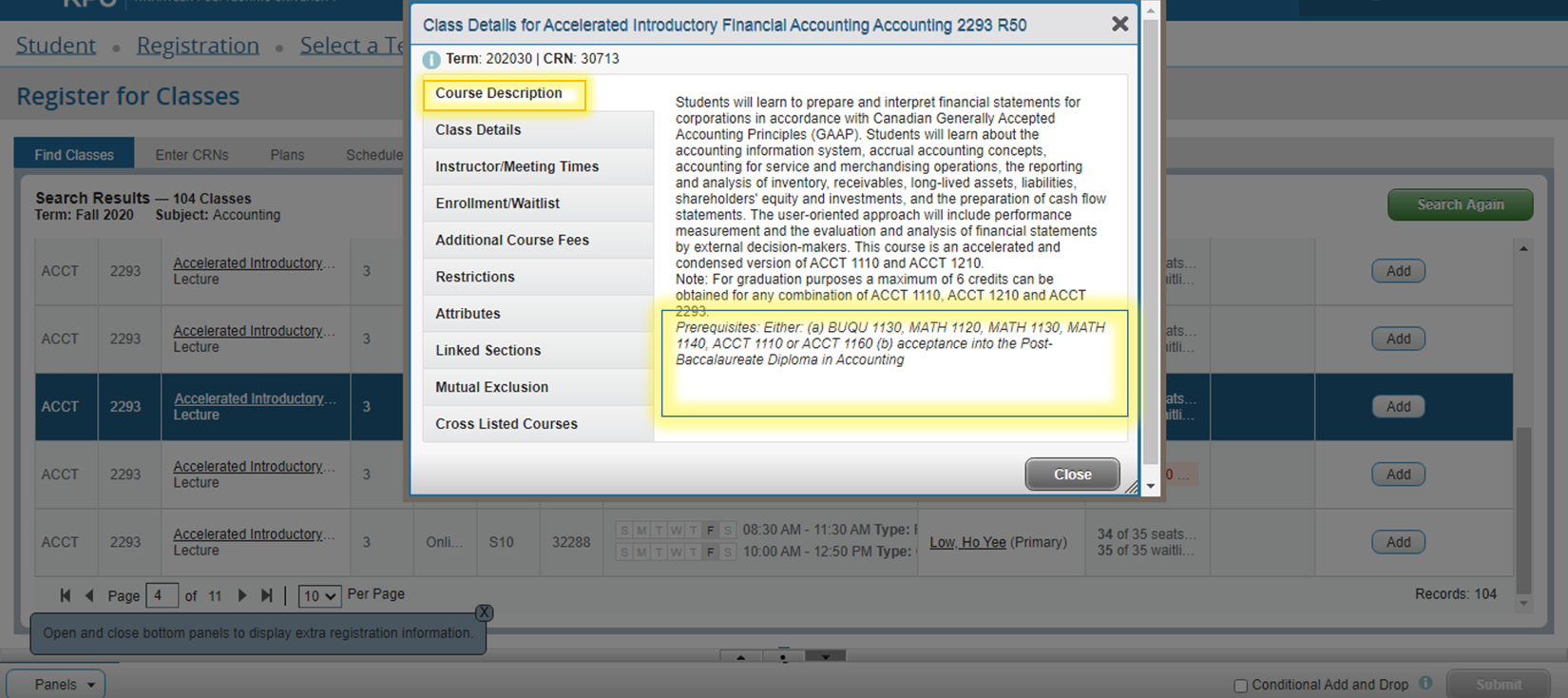Click info icon next to Conditional Add and Drop
1568x698 pixels.
(1425, 683)
